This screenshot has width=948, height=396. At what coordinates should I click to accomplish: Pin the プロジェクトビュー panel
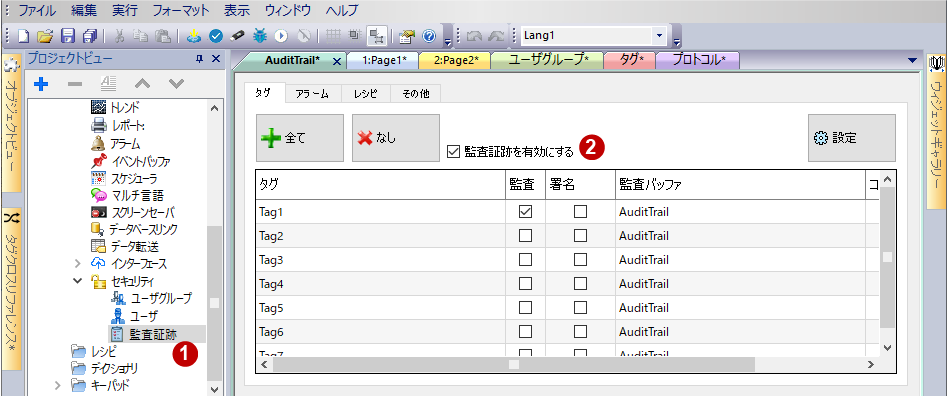pyautogui.click(x=199, y=59)
